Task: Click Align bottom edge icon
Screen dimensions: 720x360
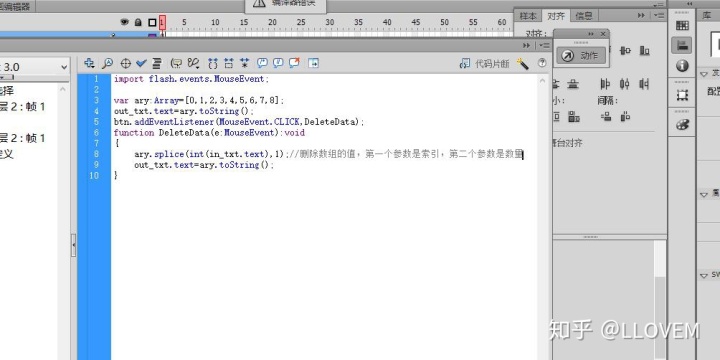Action: pos(645,51)
